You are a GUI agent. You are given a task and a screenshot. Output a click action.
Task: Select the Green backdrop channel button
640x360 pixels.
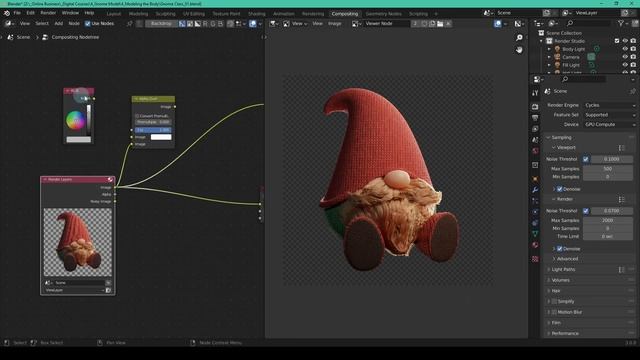[x=213, y=24]
